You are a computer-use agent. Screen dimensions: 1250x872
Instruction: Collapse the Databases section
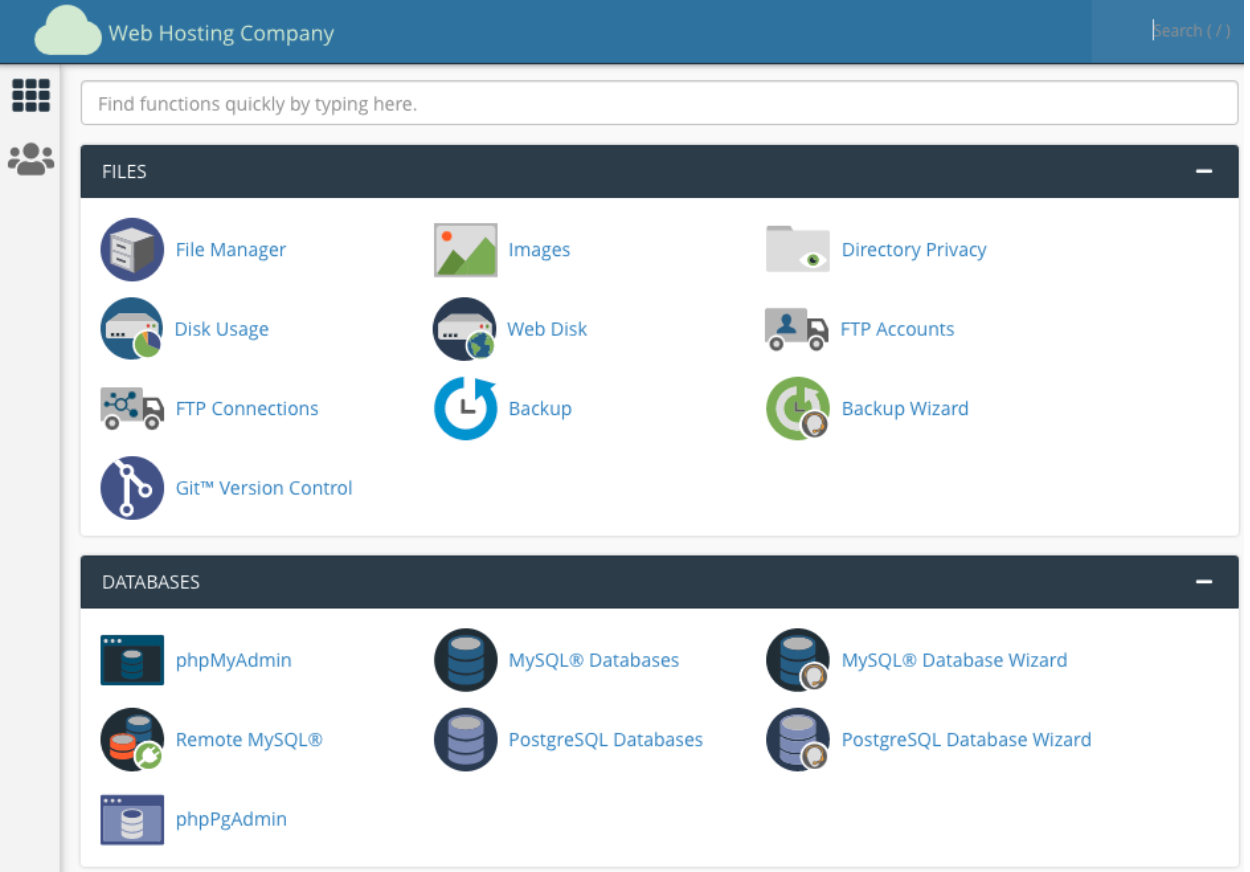(1204, 582)
